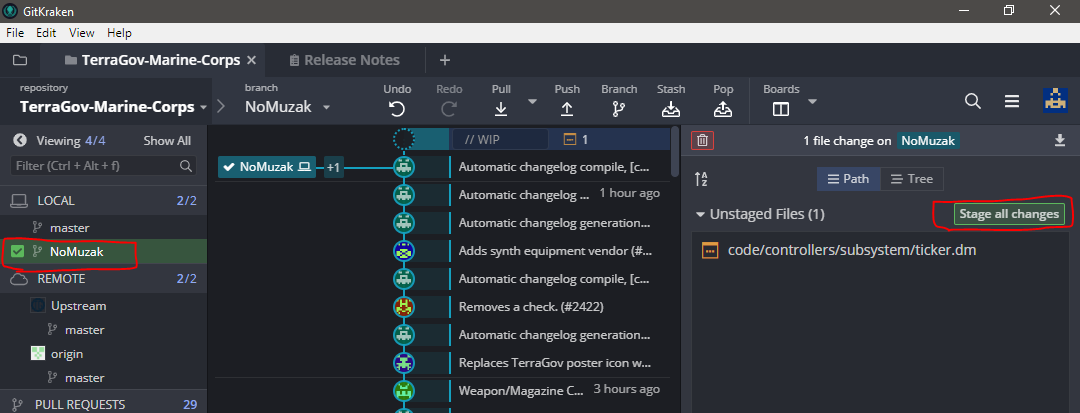Select master under Upstream remote
Viewport: 1080px width, 413px height.
coord(84,330)
